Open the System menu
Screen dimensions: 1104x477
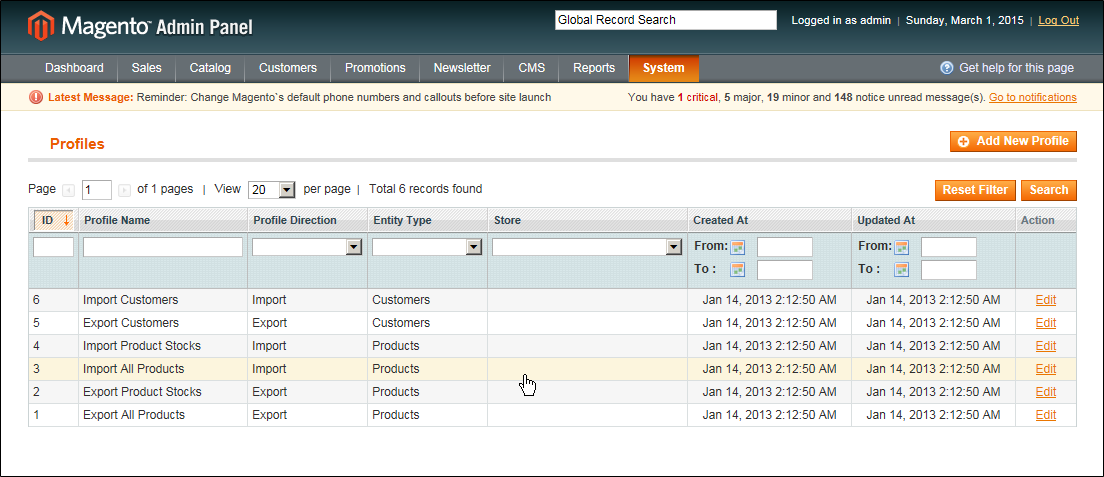click(663, 68)
